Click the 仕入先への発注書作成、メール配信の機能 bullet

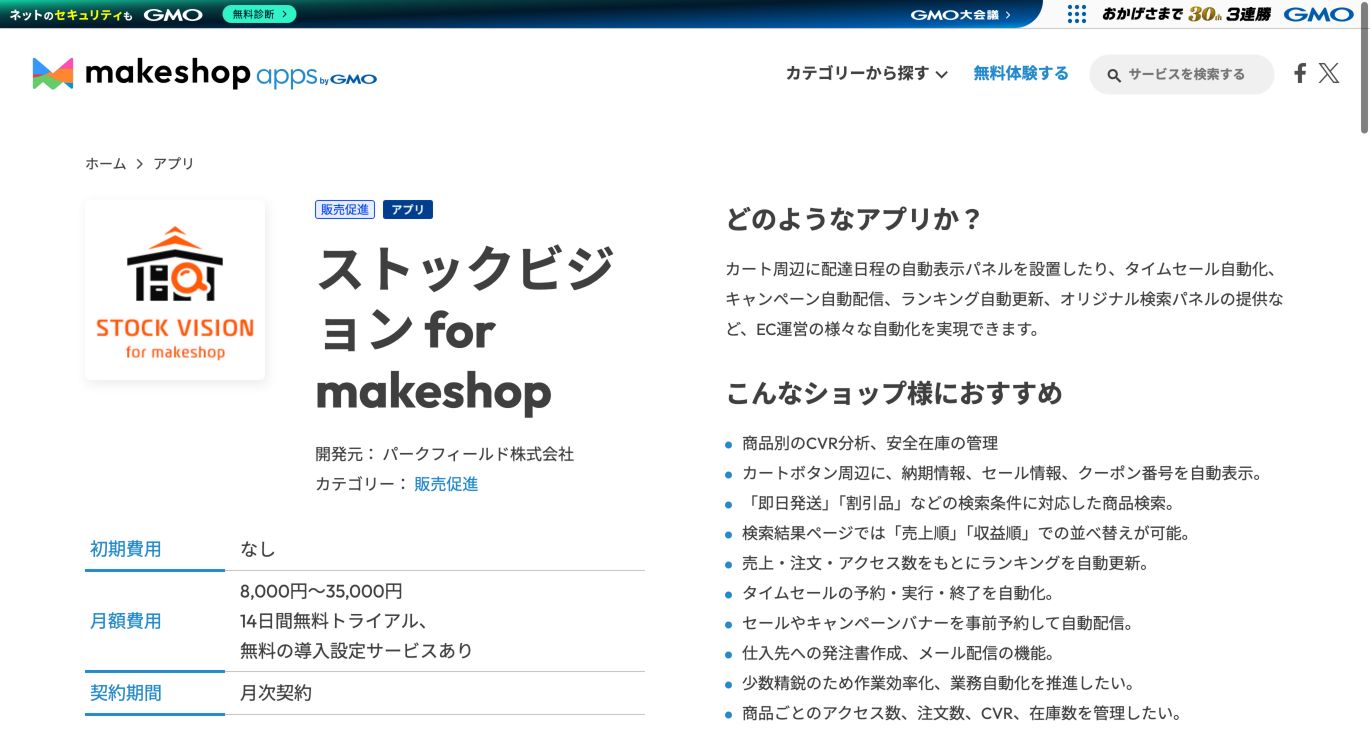click(898, 653)
